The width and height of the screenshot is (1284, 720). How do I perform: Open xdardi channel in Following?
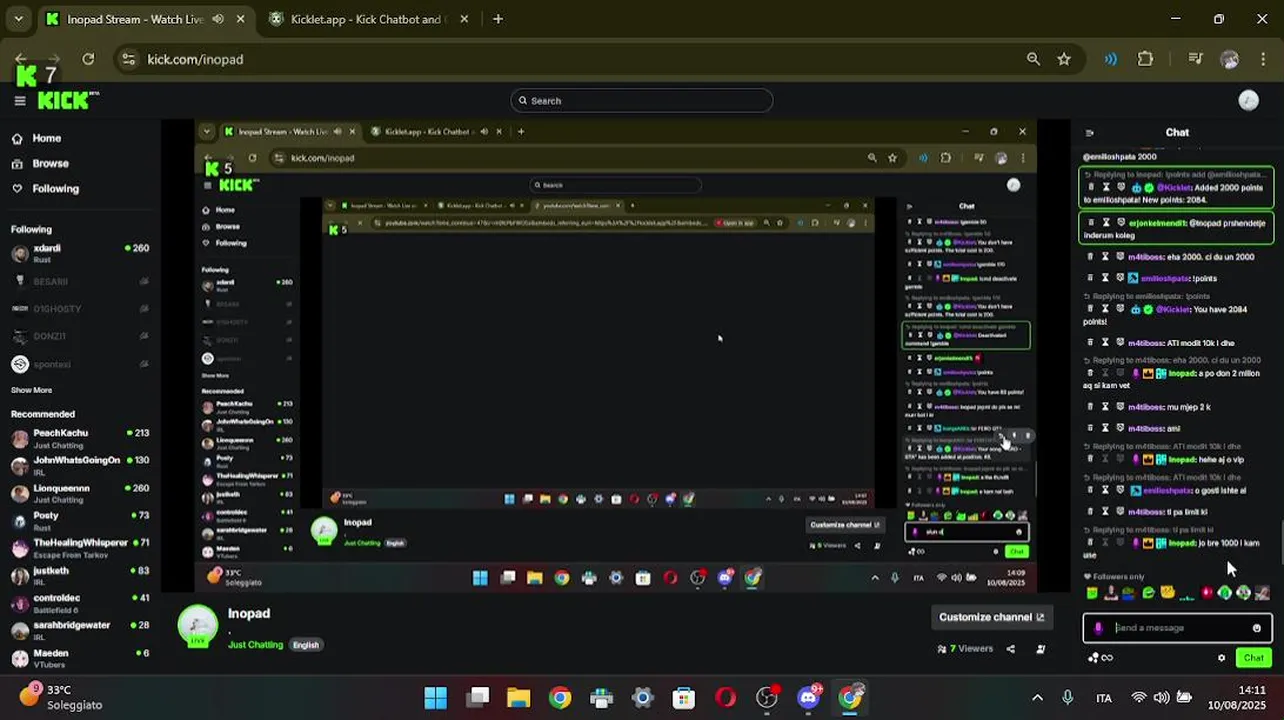point(80,253)
